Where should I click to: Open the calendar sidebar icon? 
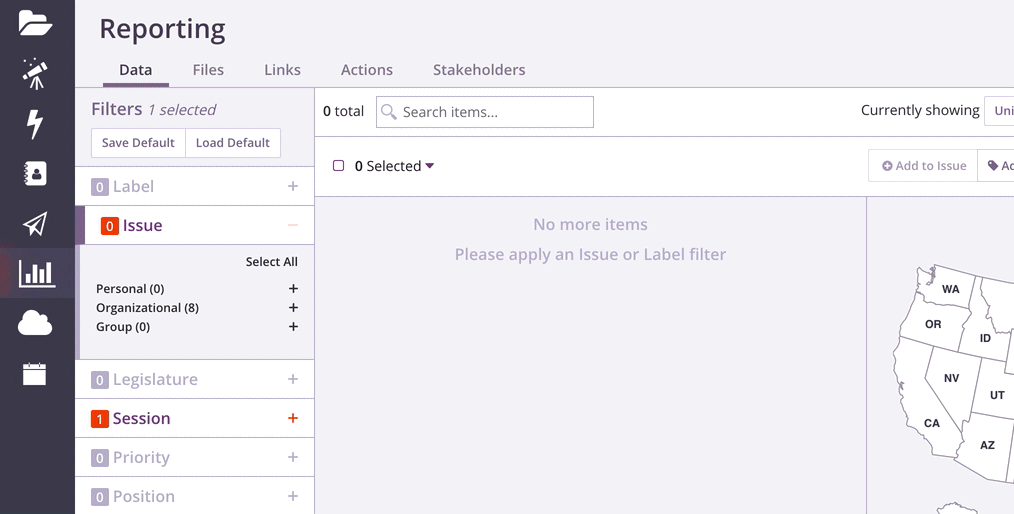pyautogui.click(x=35, y=374)
